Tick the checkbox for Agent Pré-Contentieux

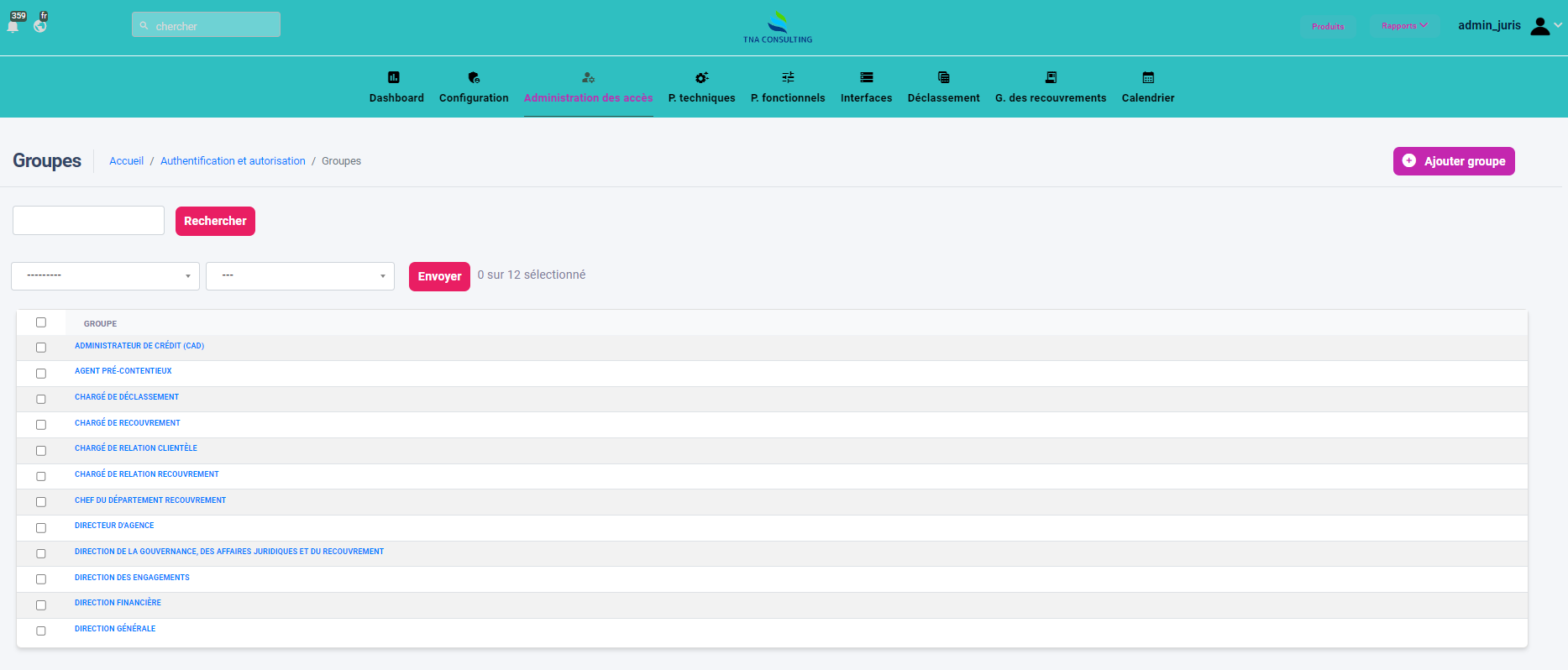click(41, 374)
